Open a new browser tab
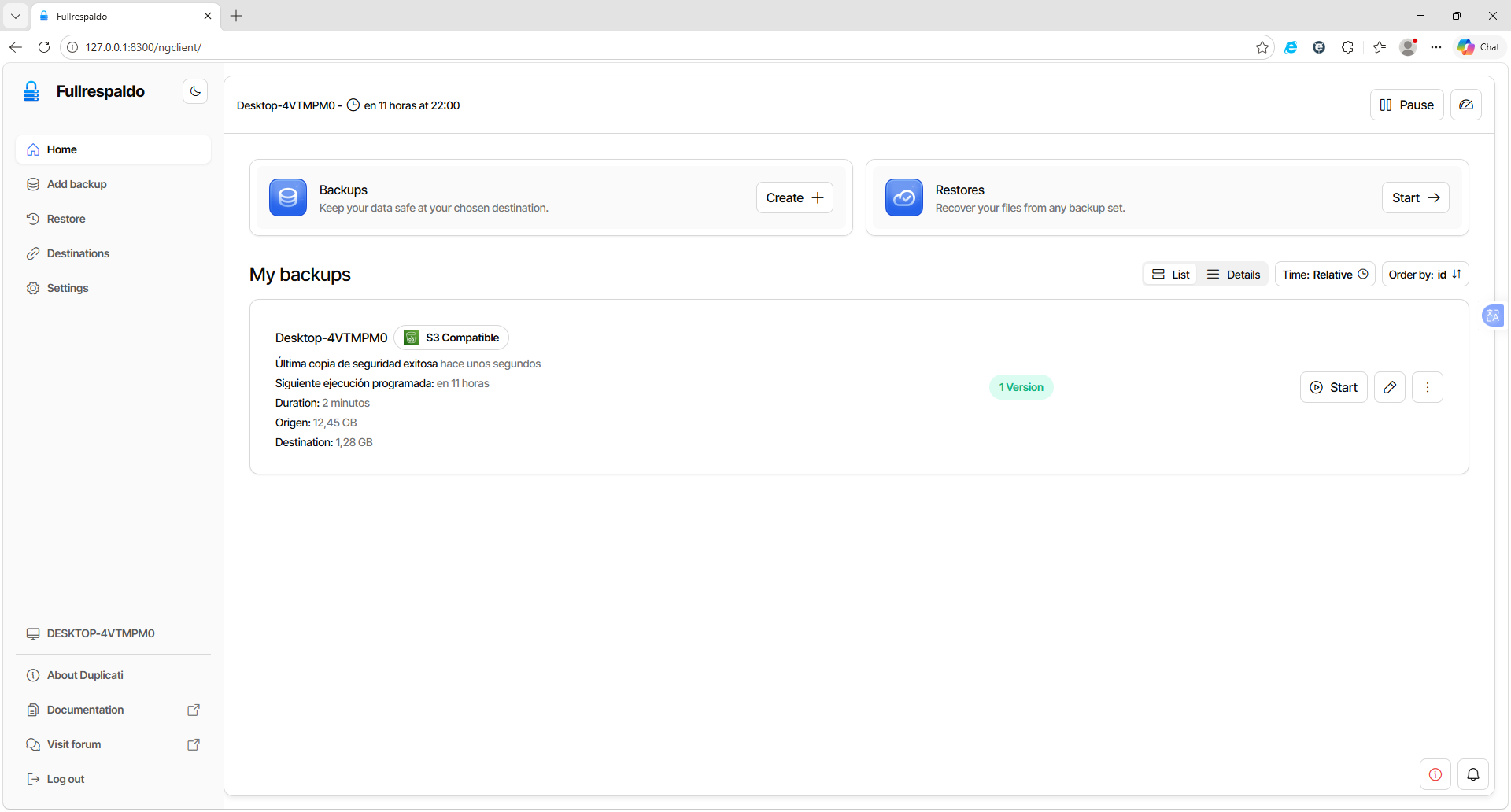The height and width of the screenshot is (812, 1511). point(236,16)
